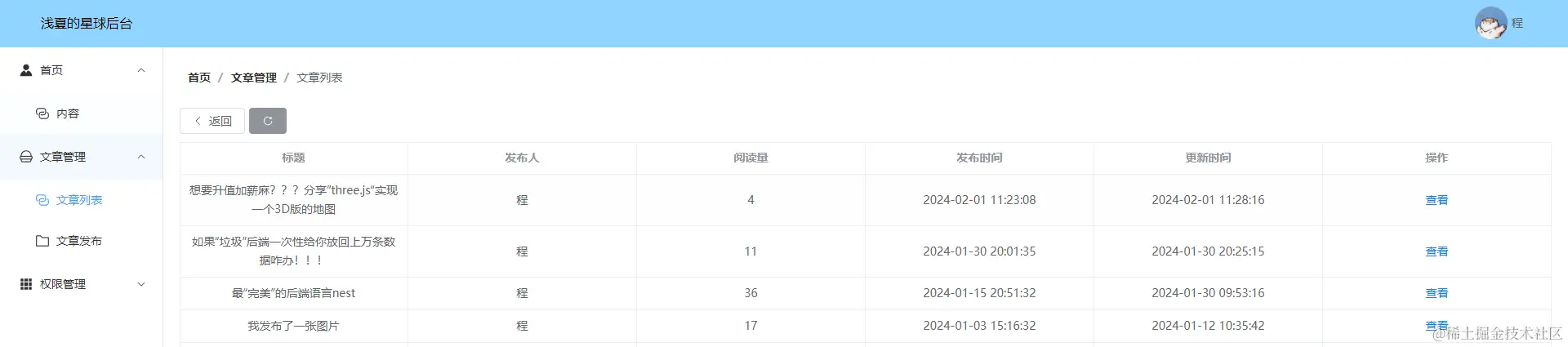Click publish time 2024-01-15 20:51:32
This screenshot has height=347, width=1568.
tap(979, 293)
